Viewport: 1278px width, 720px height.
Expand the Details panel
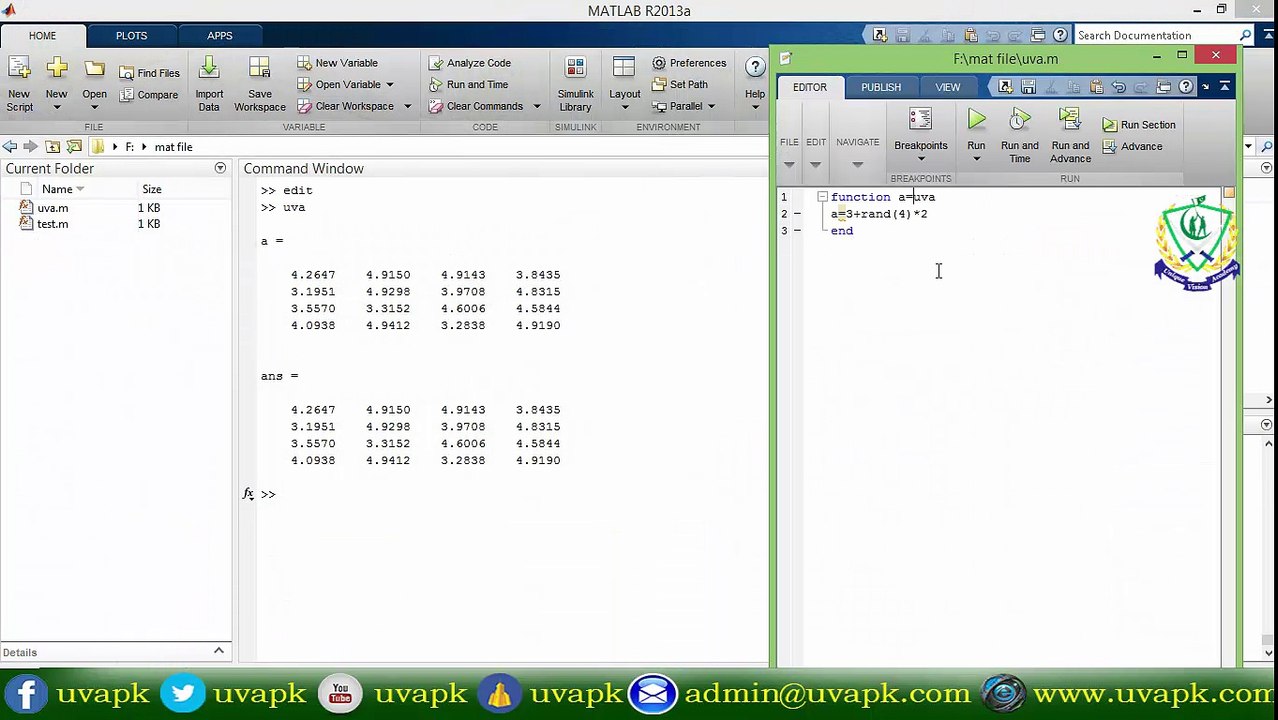[x=218, y=651]
